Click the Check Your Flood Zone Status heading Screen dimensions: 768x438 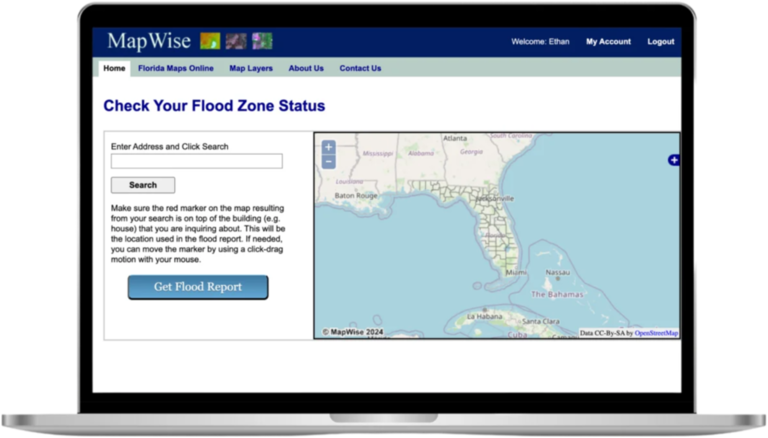tap(214, 106)
